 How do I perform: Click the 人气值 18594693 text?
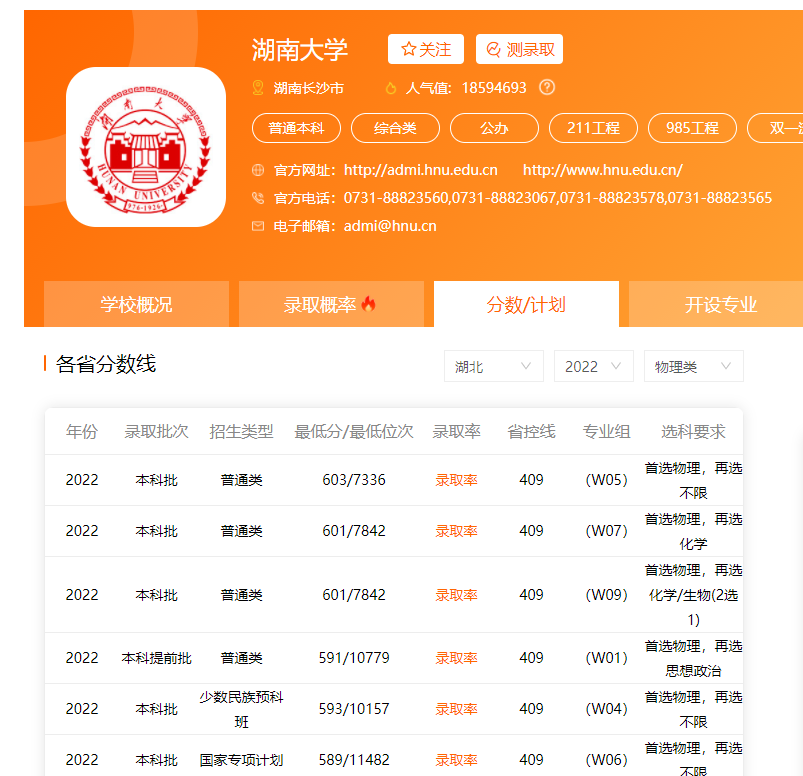(x=466, y=88)
